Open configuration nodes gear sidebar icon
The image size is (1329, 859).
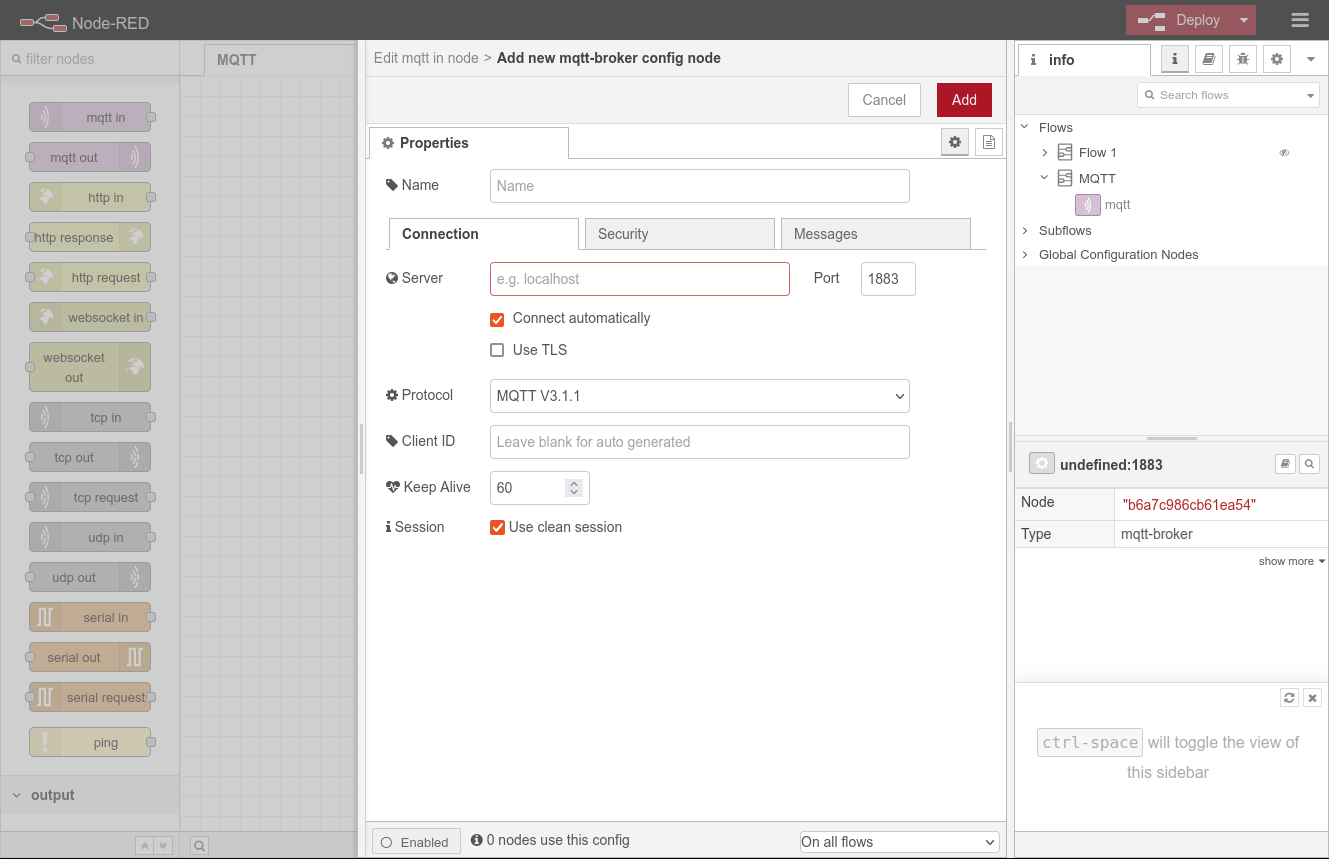1277,59
